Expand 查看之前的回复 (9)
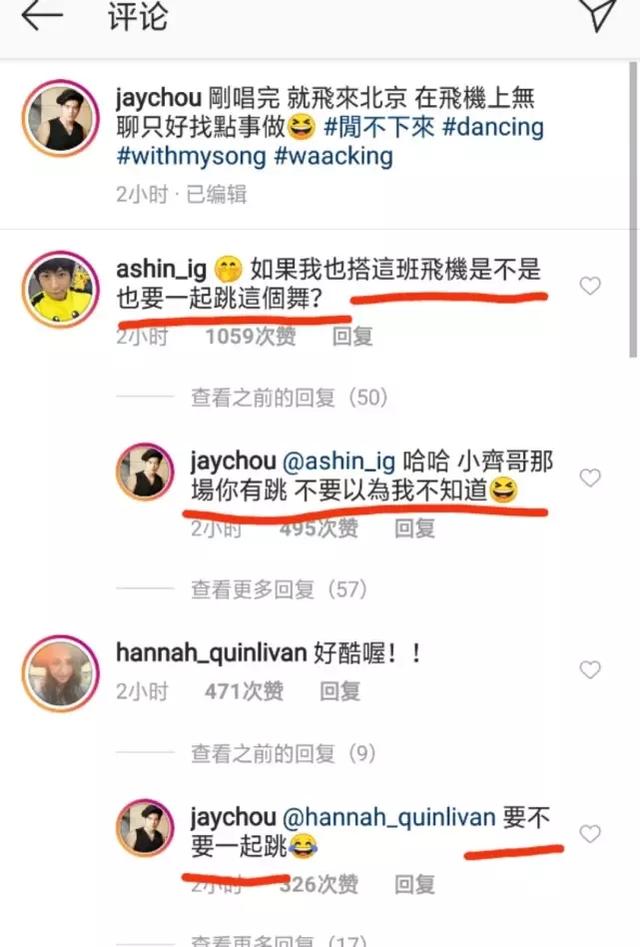Image resolution: width=640 pixels, height=947 pixels. (283, 753)
